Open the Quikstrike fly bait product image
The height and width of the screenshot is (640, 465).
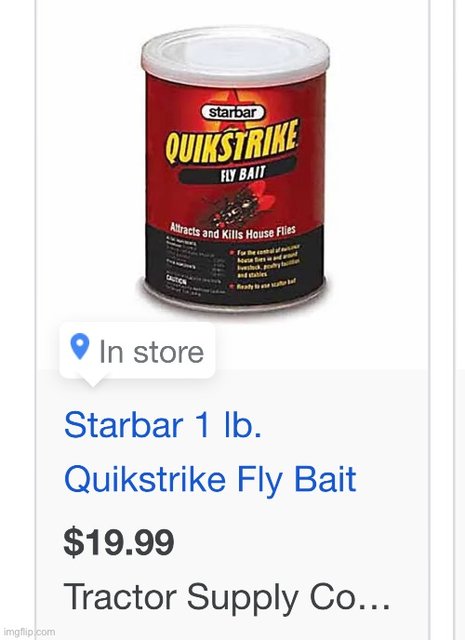pyautogui.click(x=234, y=168)
